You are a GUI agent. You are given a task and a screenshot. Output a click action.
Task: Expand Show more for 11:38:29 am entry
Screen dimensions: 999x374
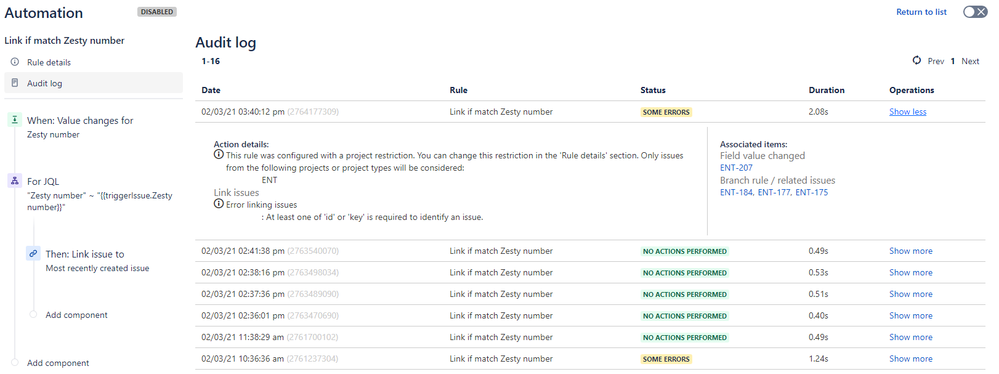coord(911,337)
